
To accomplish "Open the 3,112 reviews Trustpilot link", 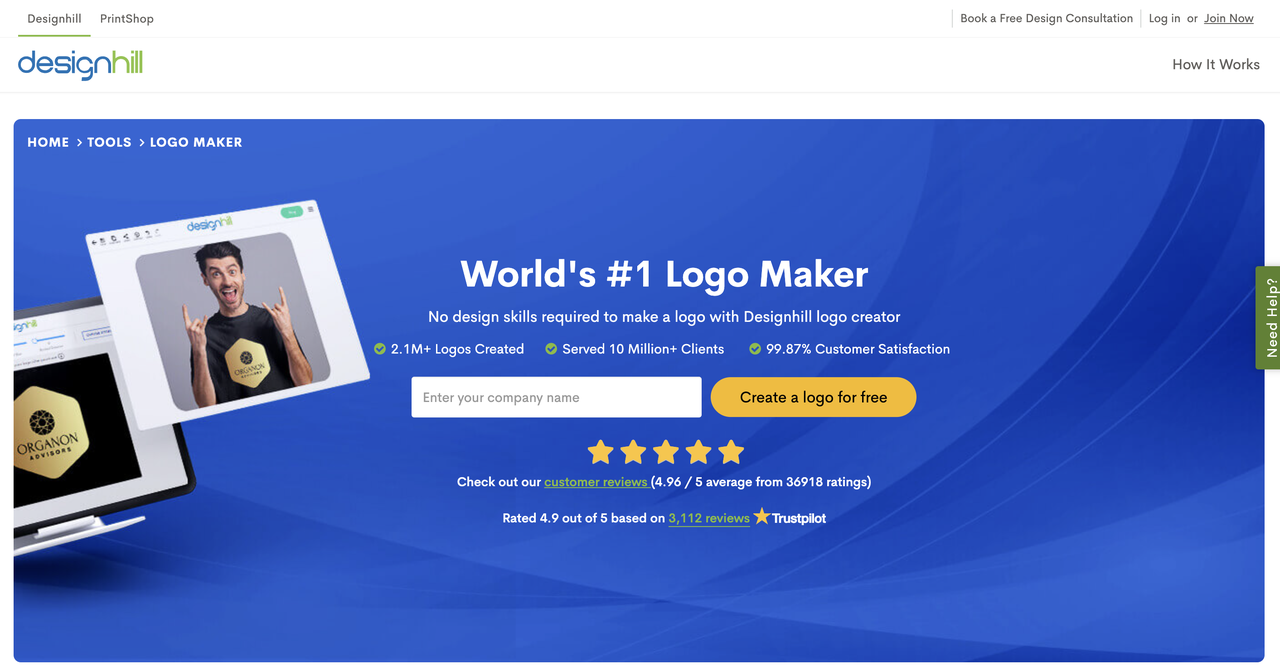I will click(x=709, y=518).
